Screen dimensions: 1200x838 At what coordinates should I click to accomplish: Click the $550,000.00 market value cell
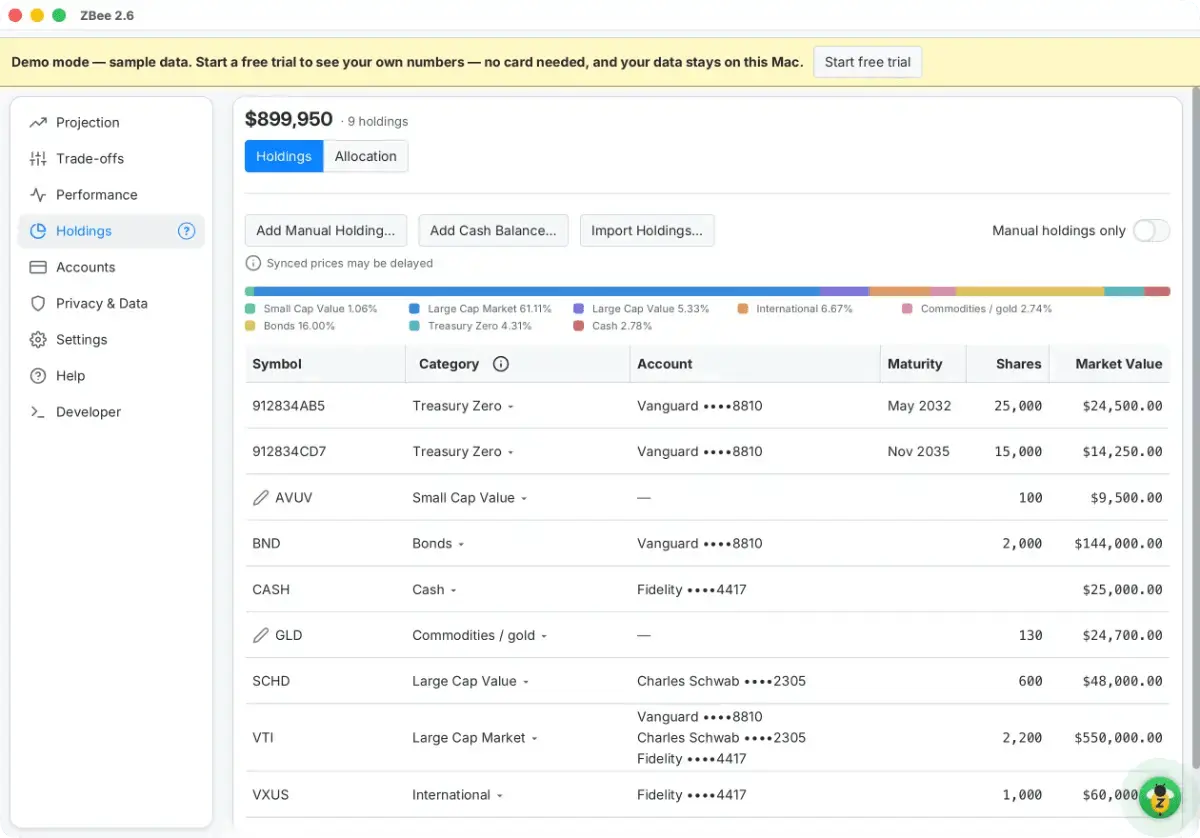(x=1118, y=738)
